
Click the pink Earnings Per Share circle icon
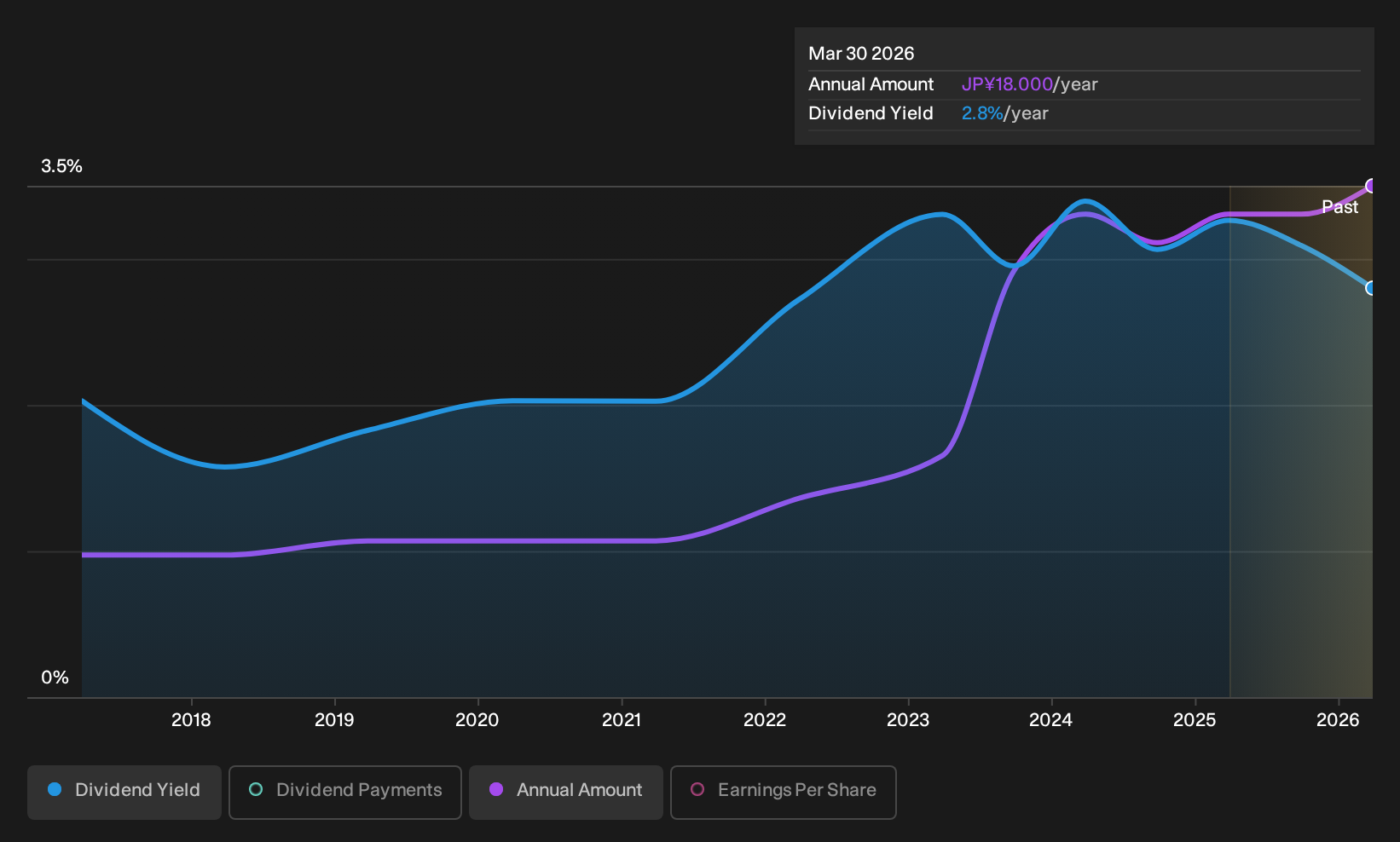click(x=697, y=789)
